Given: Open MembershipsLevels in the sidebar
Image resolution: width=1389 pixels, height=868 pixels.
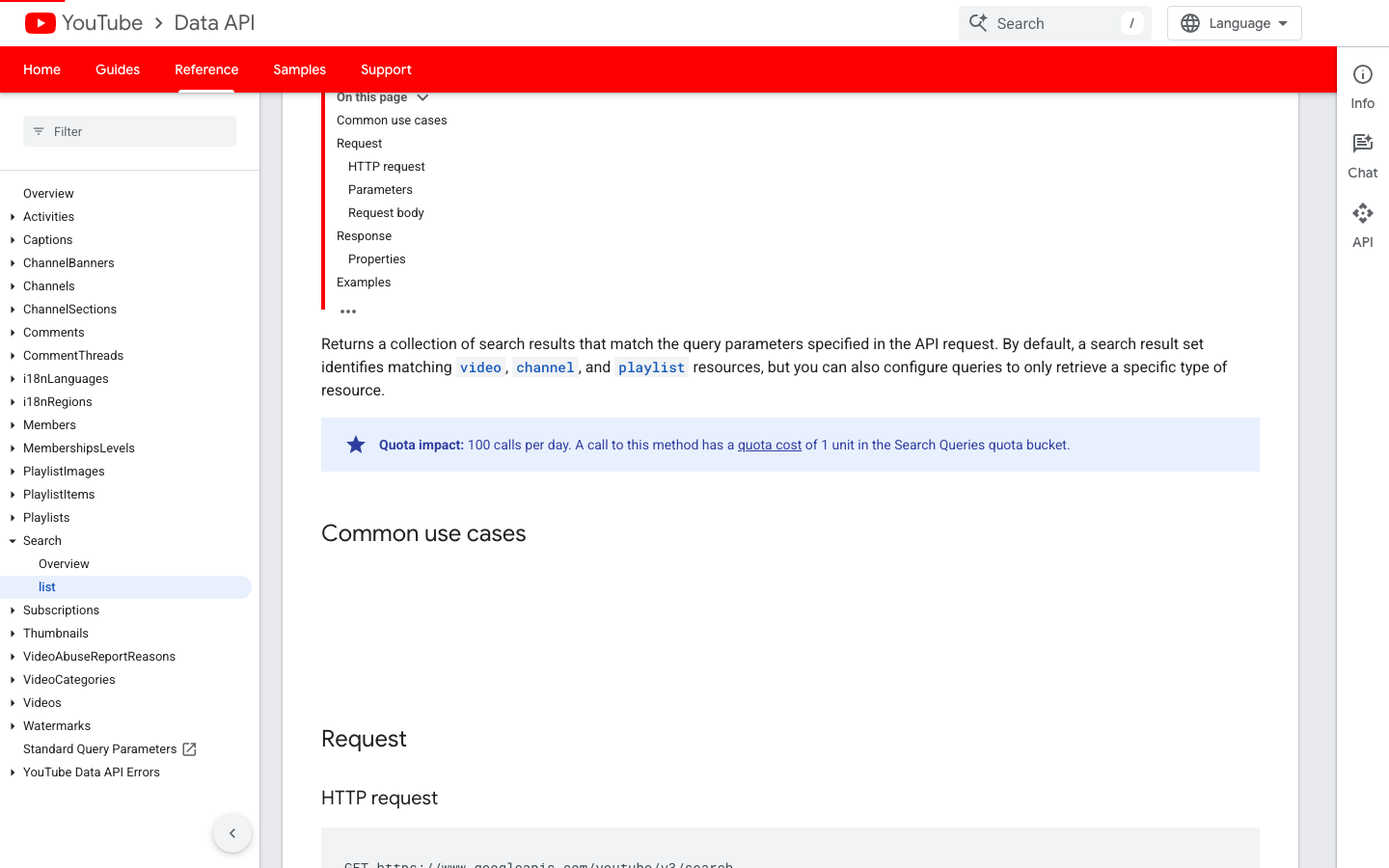Looking at the screenshot, I should click(x=79, y=448).
